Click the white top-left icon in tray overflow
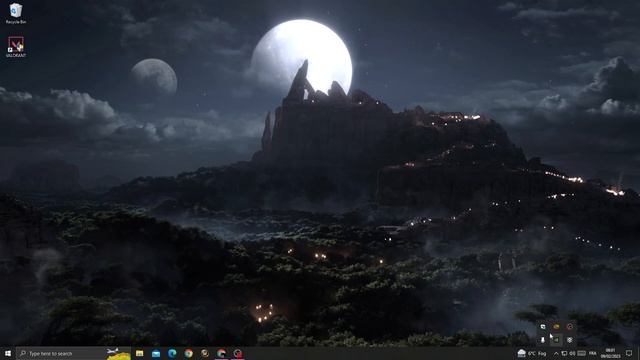 (543, 327)
